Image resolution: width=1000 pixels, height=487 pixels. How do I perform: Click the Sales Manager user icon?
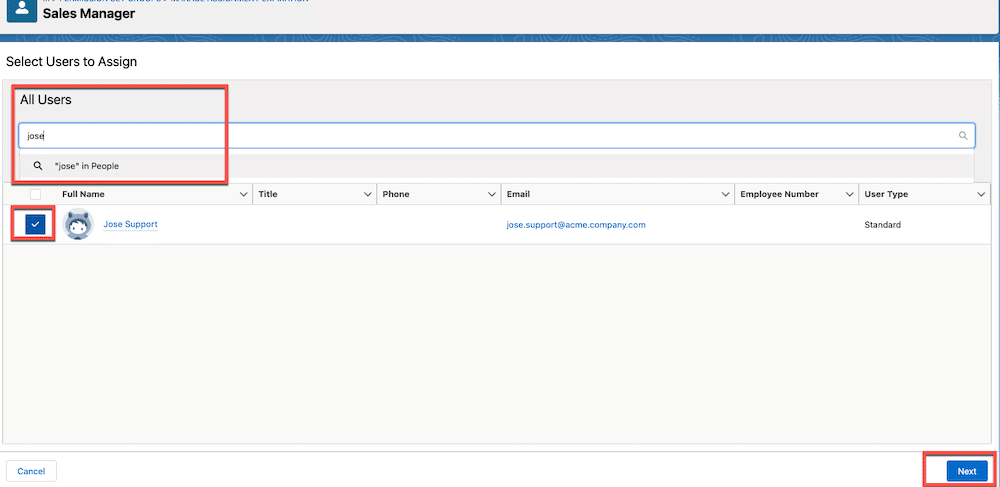pos(22,10)
